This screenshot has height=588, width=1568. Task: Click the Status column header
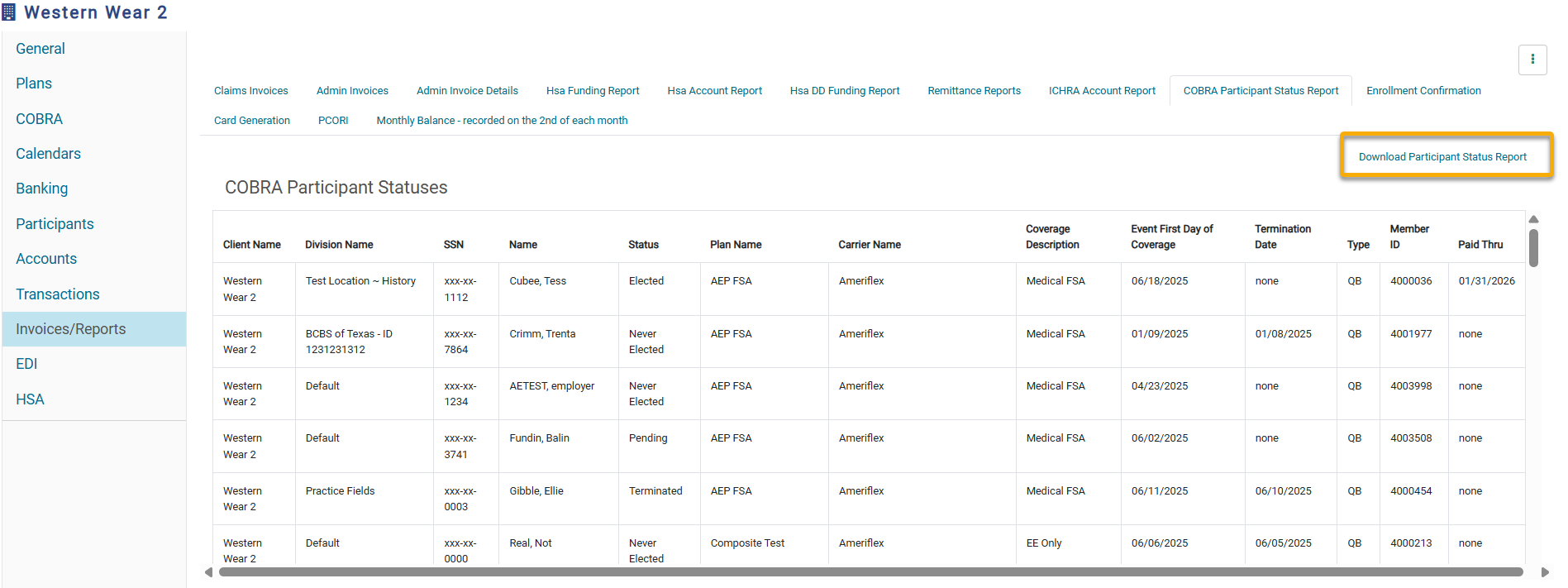tap(643, 245)
